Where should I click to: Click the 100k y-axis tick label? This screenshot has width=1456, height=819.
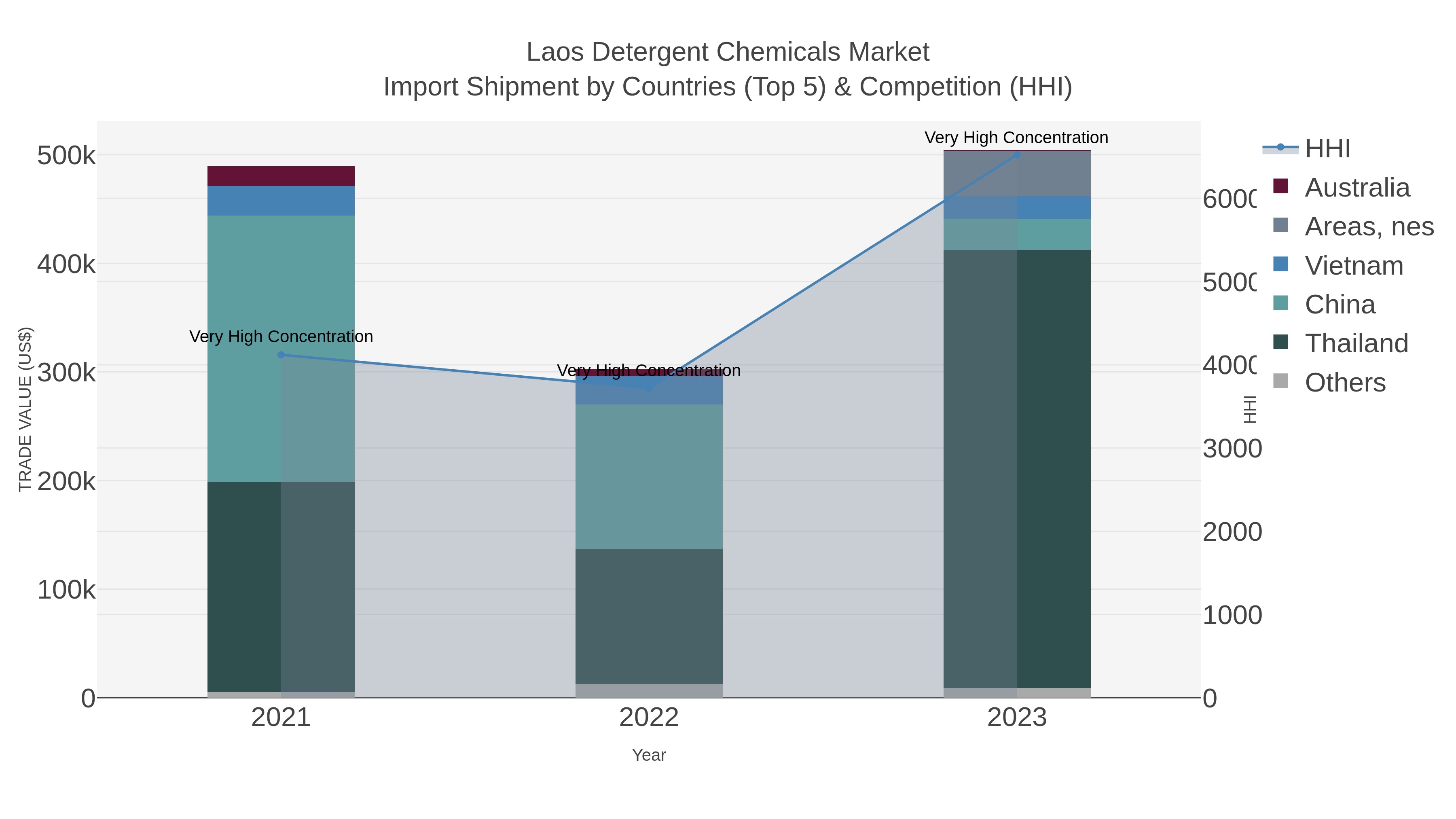pos(66,590)
